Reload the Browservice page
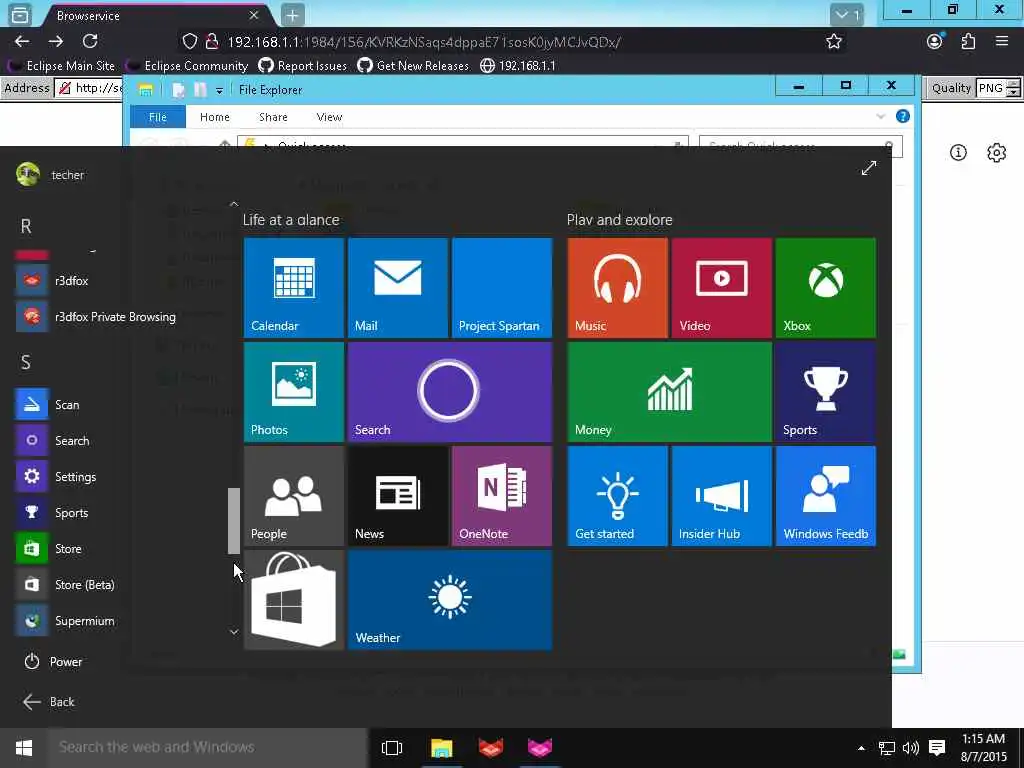Viewport: 1024px width, 768px height. coord(90,41)
